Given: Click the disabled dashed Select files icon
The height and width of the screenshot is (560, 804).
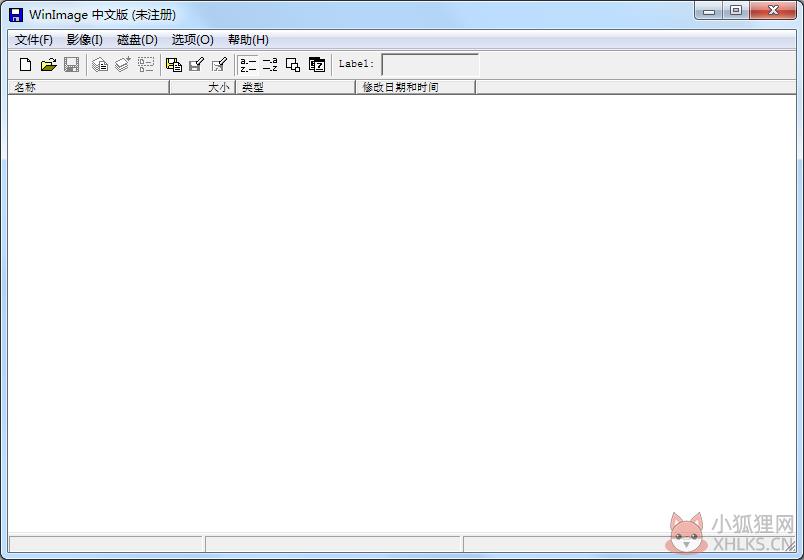Looking at the screenshot, I should pos(146,65).
